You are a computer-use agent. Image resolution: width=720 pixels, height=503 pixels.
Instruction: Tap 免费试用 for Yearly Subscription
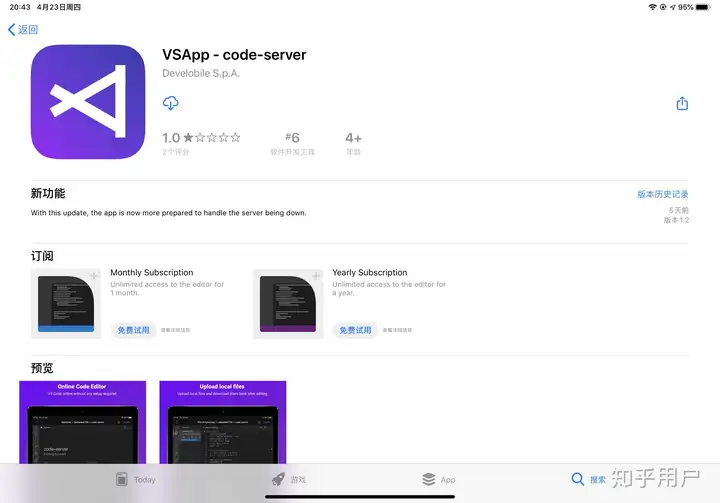(x=355, y=330)
